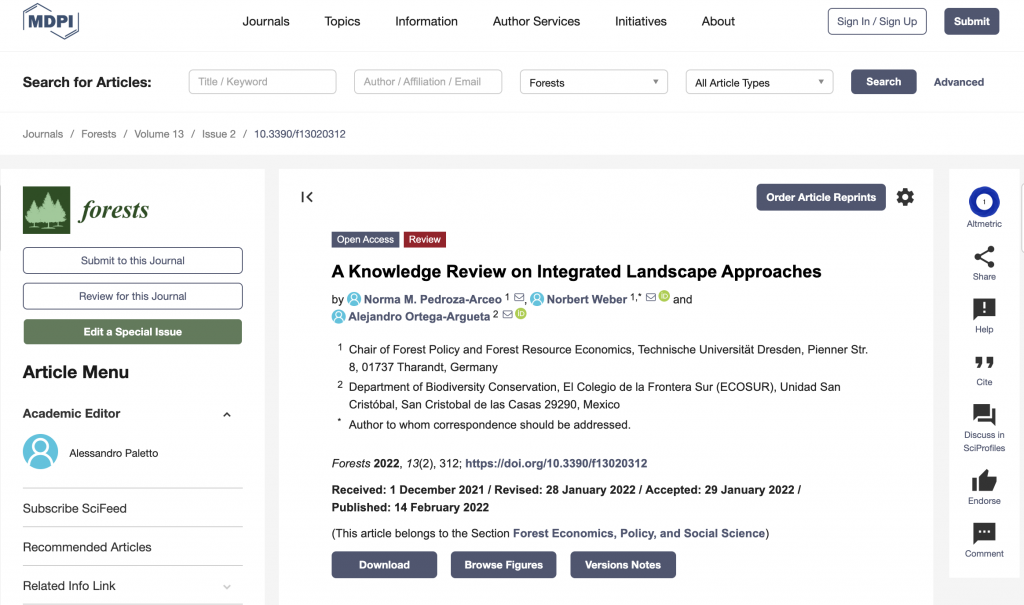
Task: Click the Share icon in sidebar
Action: 984,257
